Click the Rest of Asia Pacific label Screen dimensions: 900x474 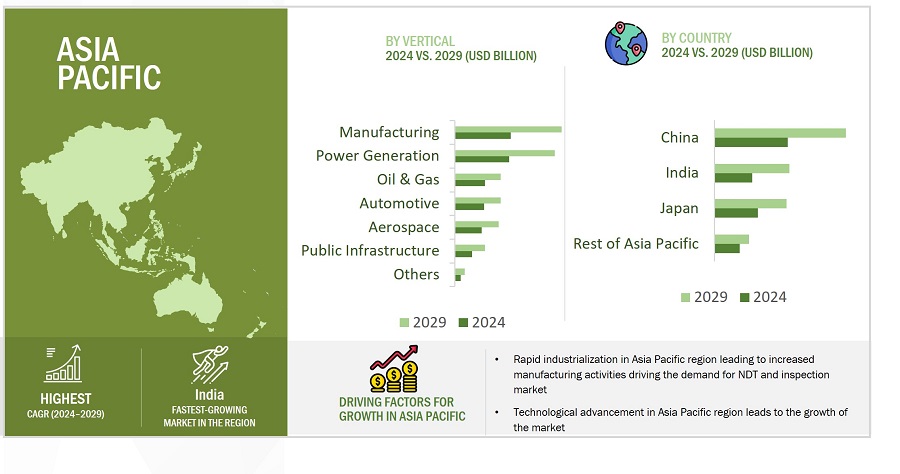(x=636, y=244)
